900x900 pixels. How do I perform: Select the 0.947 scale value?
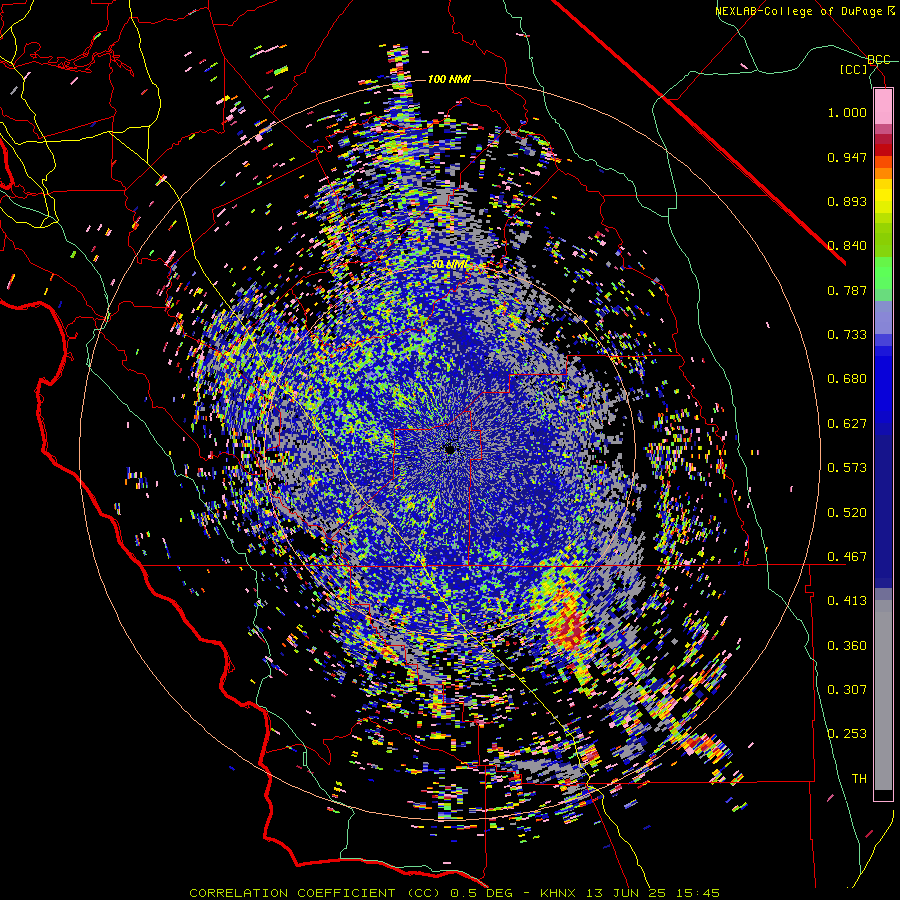(x=847, y=157)
